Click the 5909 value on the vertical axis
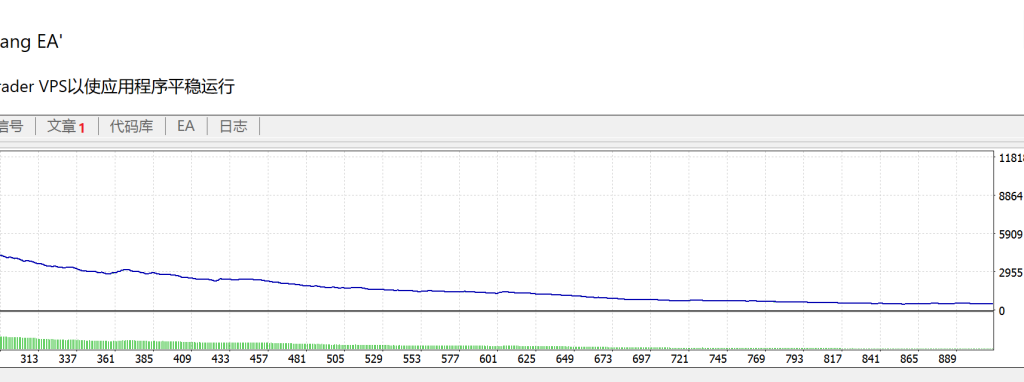 1011,234
